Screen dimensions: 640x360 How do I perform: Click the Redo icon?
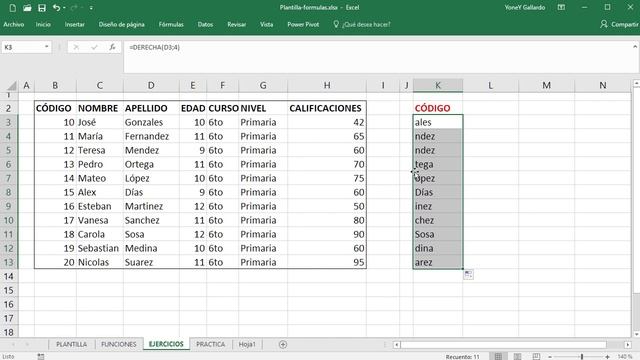(x=74, y=8)
